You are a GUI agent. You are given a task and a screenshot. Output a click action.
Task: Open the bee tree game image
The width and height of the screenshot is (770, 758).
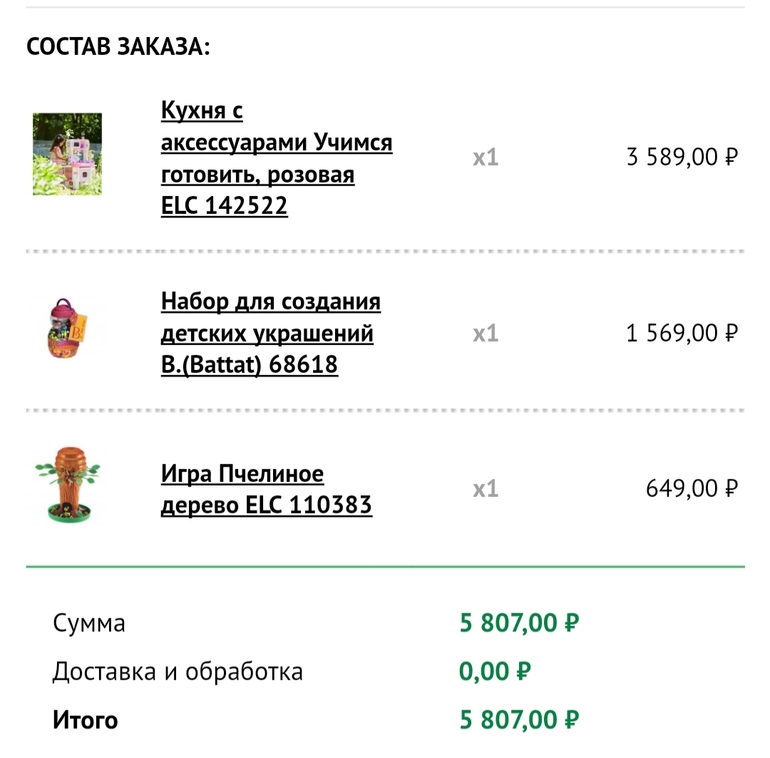[67, 487]
